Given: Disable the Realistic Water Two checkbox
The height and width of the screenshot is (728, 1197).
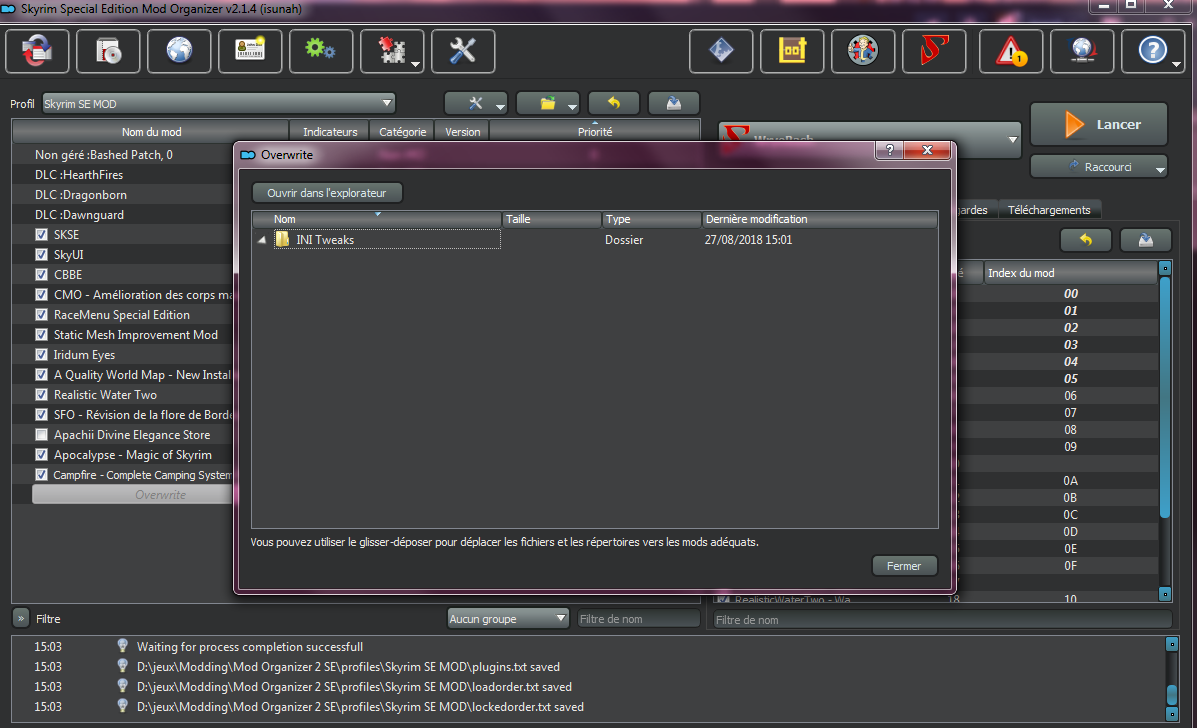Looking at the screenshot, I should coord(41,395).
